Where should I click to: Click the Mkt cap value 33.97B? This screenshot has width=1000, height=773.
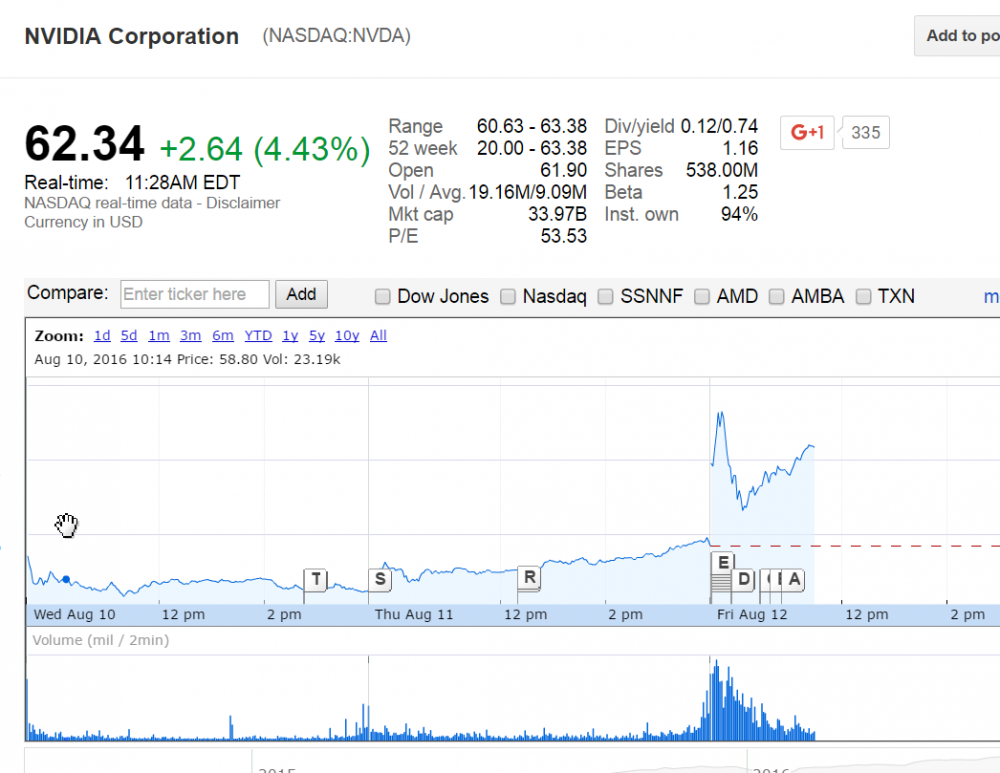(557, 214)
